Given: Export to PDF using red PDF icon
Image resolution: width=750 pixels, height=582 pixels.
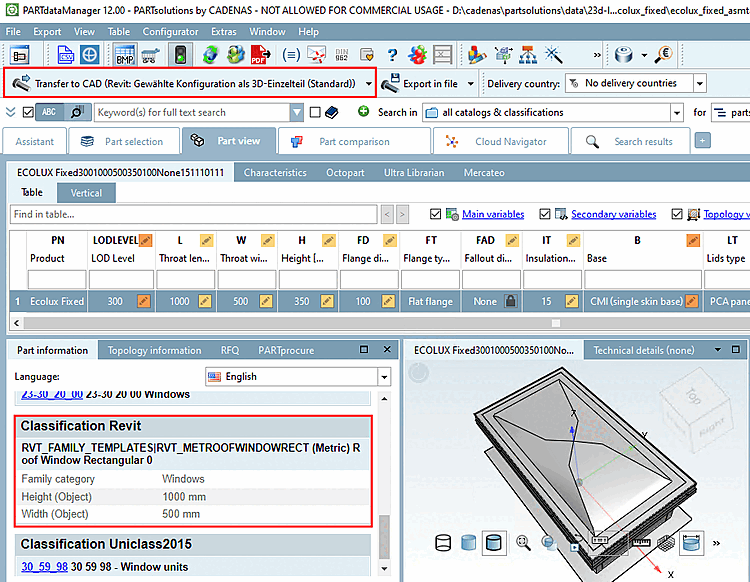Looking at the screenshot, I should (261, 55).
